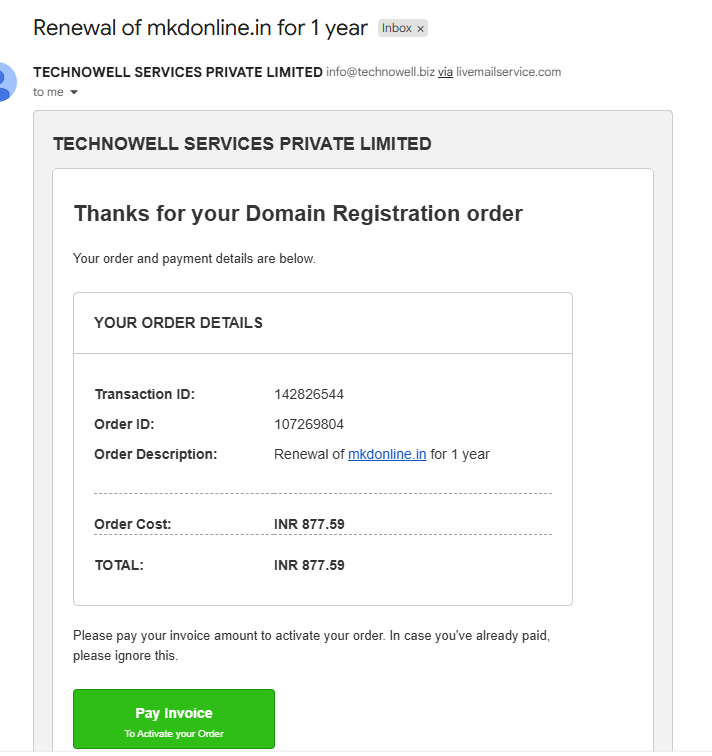712x756 pixels.
Task: Follow the "via" link in sender line
Action: 445,72
